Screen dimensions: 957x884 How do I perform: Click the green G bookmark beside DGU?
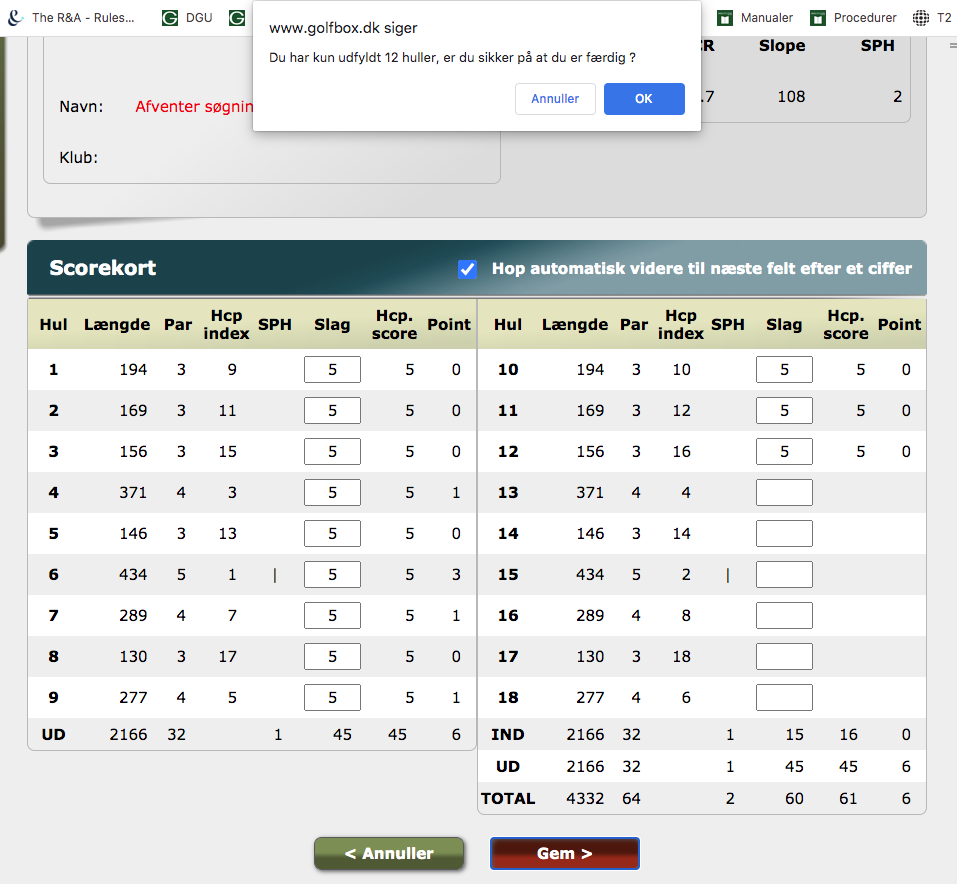coord(237,18)
